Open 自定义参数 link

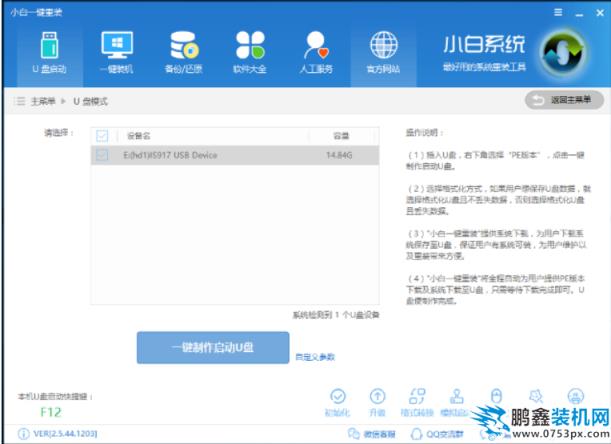(x=315, y=357)
